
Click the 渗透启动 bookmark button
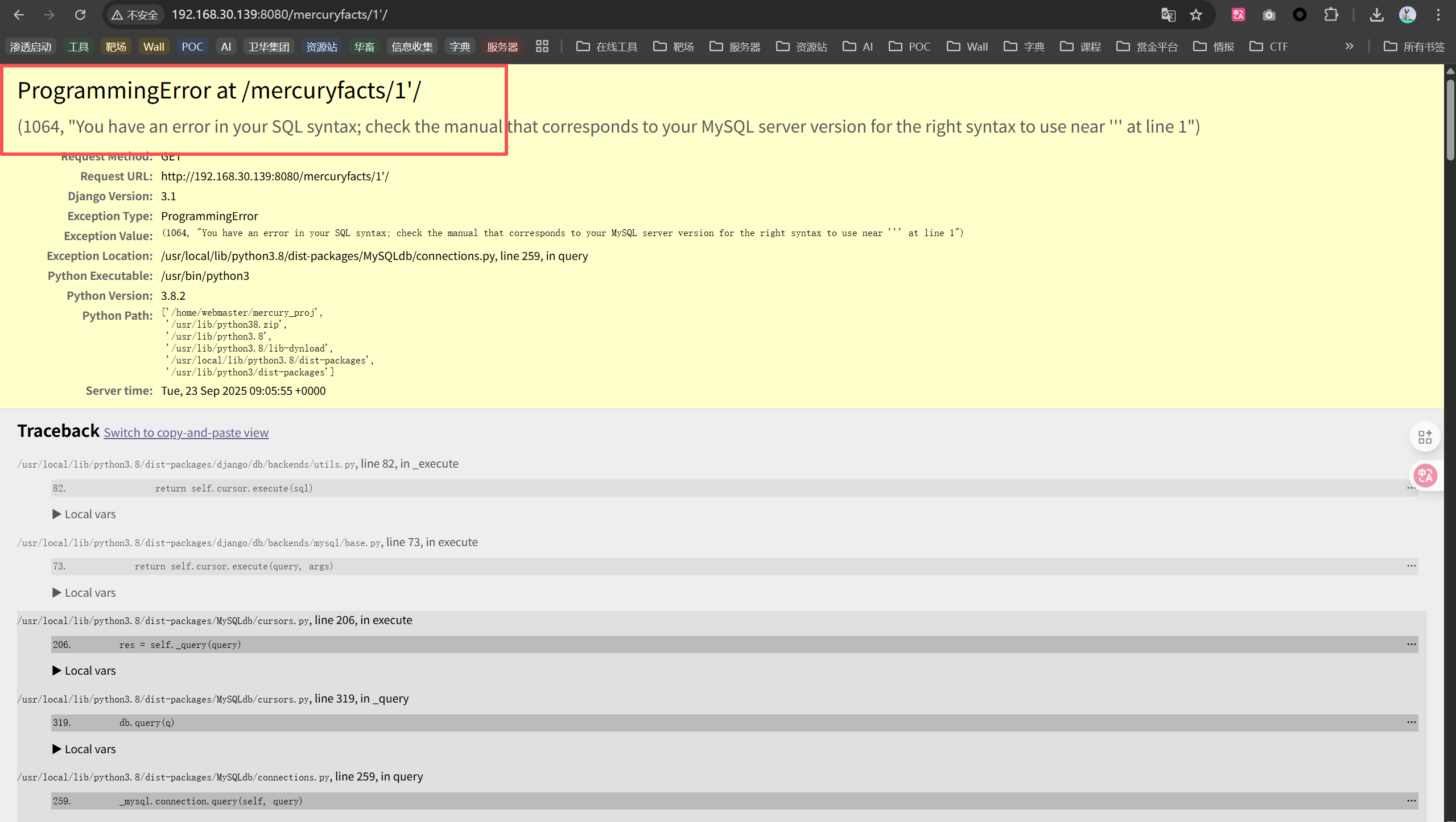(x=31, y=47)
